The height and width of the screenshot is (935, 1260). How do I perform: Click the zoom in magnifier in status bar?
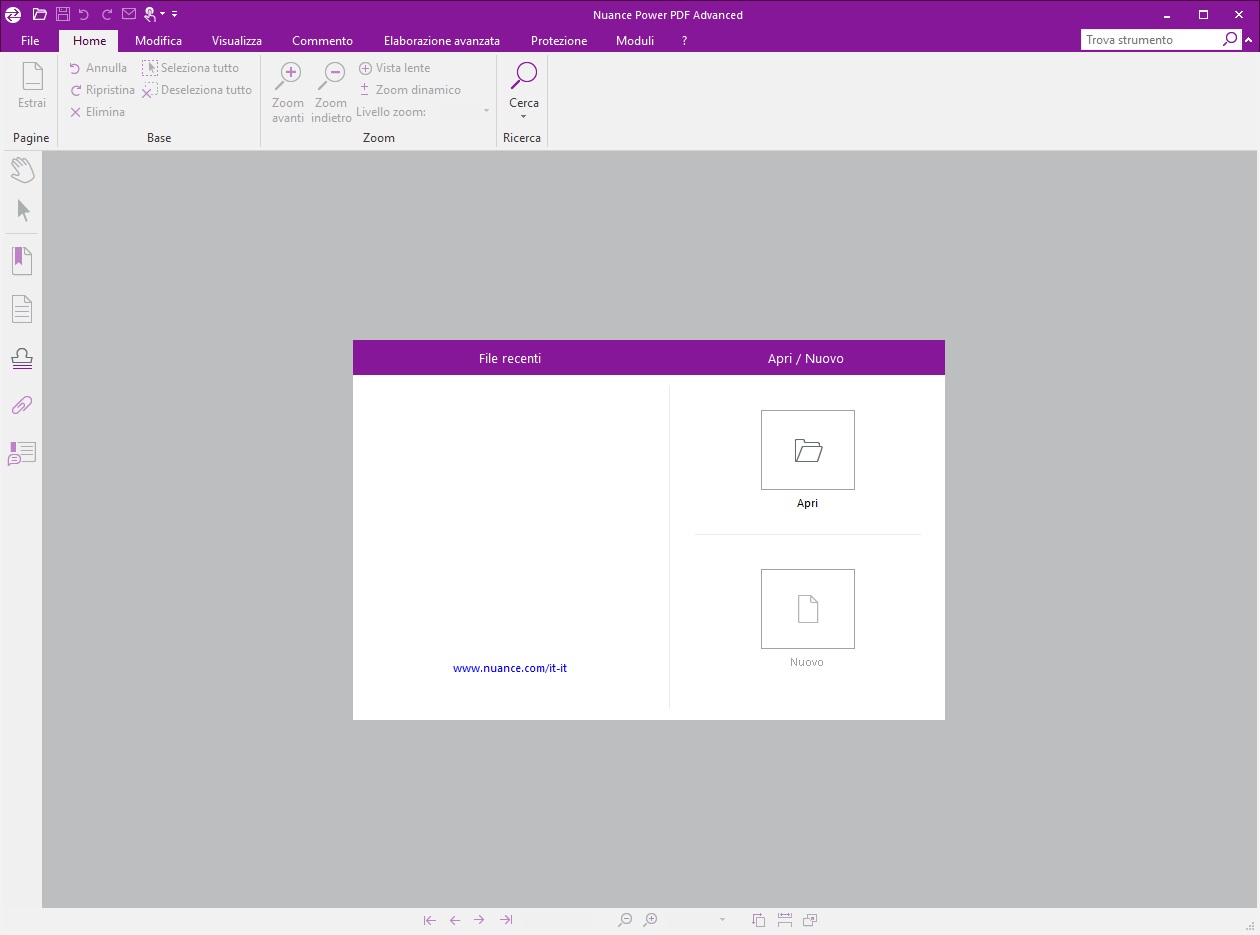651,920
